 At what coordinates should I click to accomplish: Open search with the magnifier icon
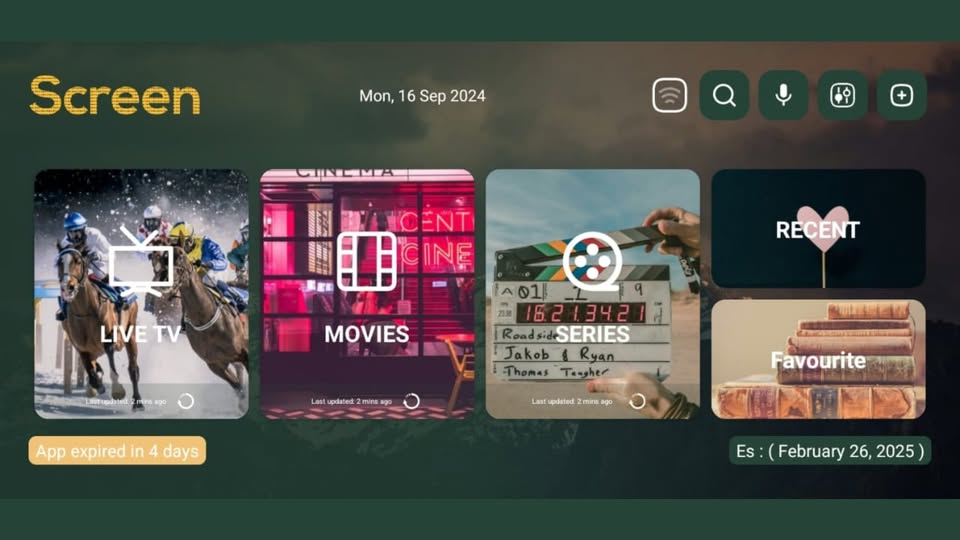tap(724, 96)
